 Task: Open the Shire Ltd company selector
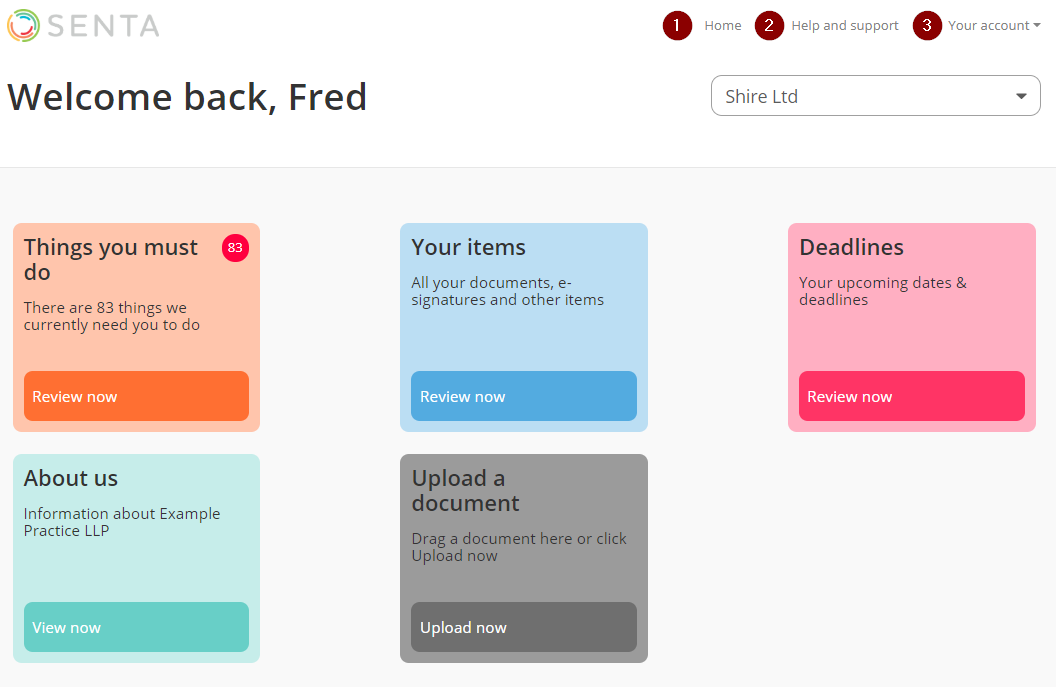[x=876, y=96]
